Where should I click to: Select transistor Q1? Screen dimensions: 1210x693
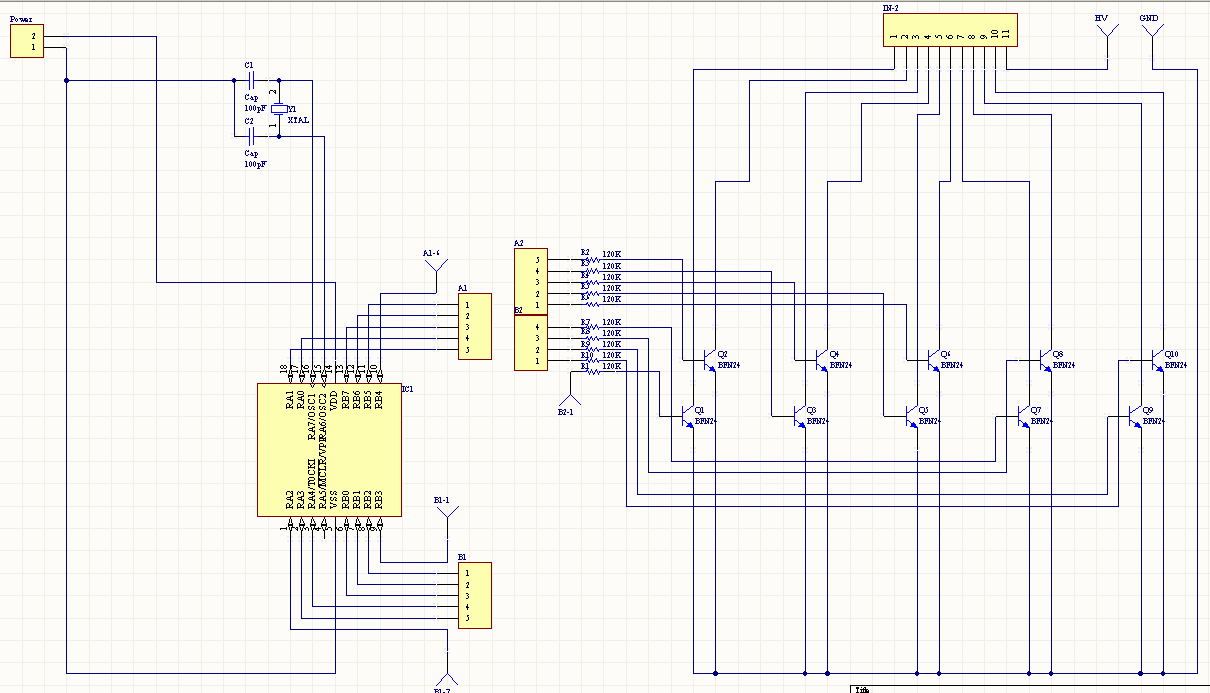pyautogui.click(x=687, y=416)
